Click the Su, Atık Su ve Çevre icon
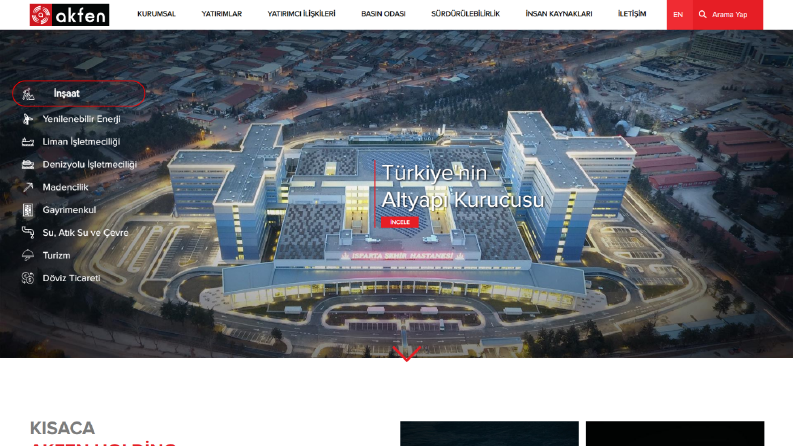 pos(28,233)
